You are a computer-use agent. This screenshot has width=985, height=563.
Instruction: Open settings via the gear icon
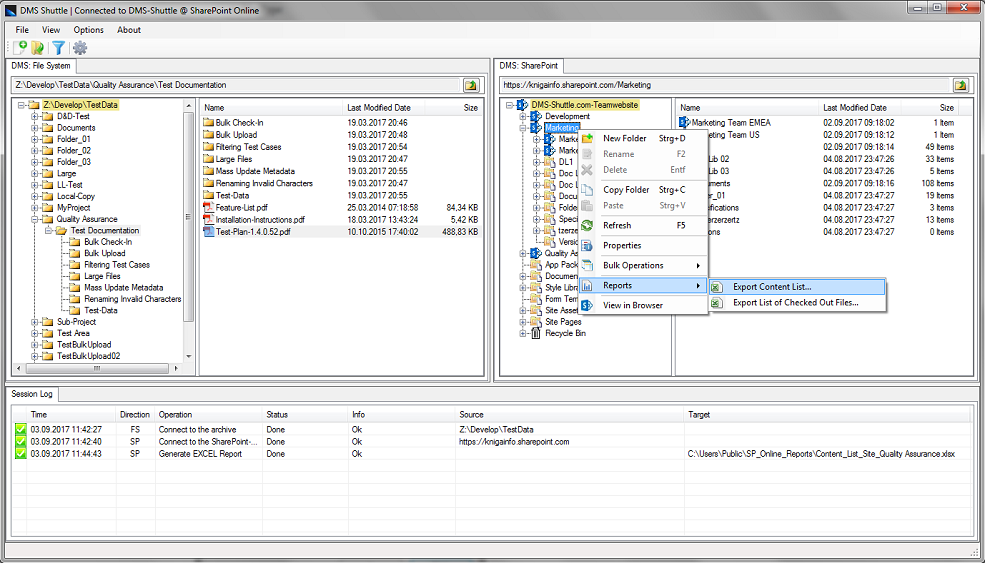click(x=80, y=48)
